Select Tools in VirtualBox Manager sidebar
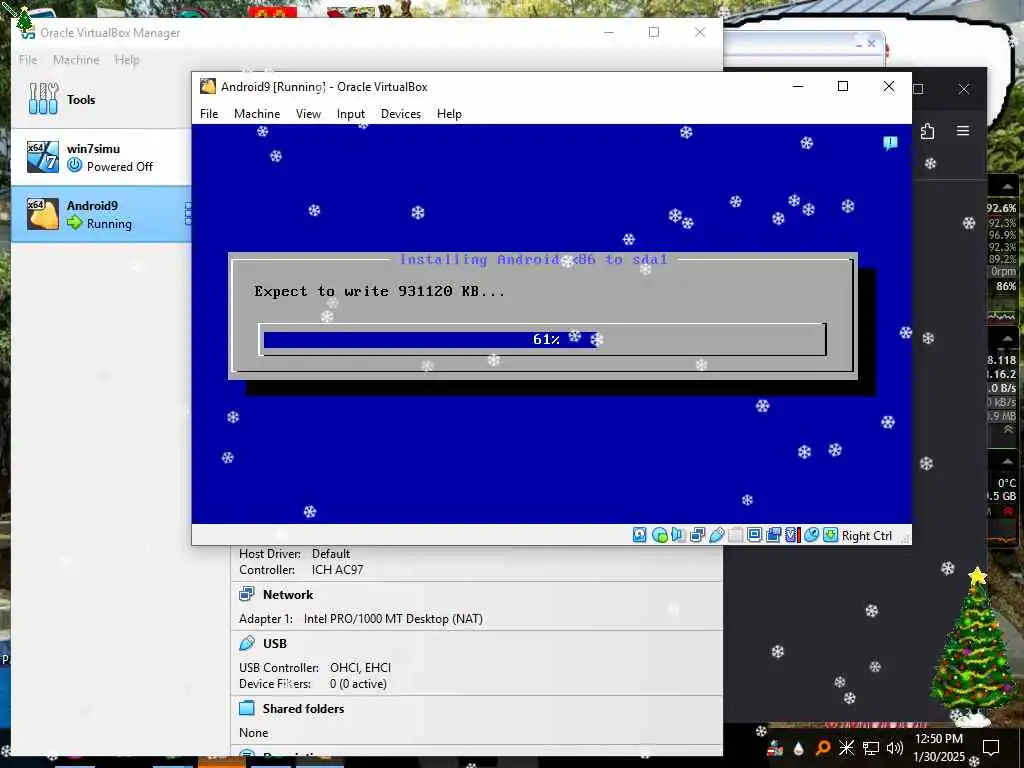The height and width of the screenshot is (768, 1024). [101, 99]
